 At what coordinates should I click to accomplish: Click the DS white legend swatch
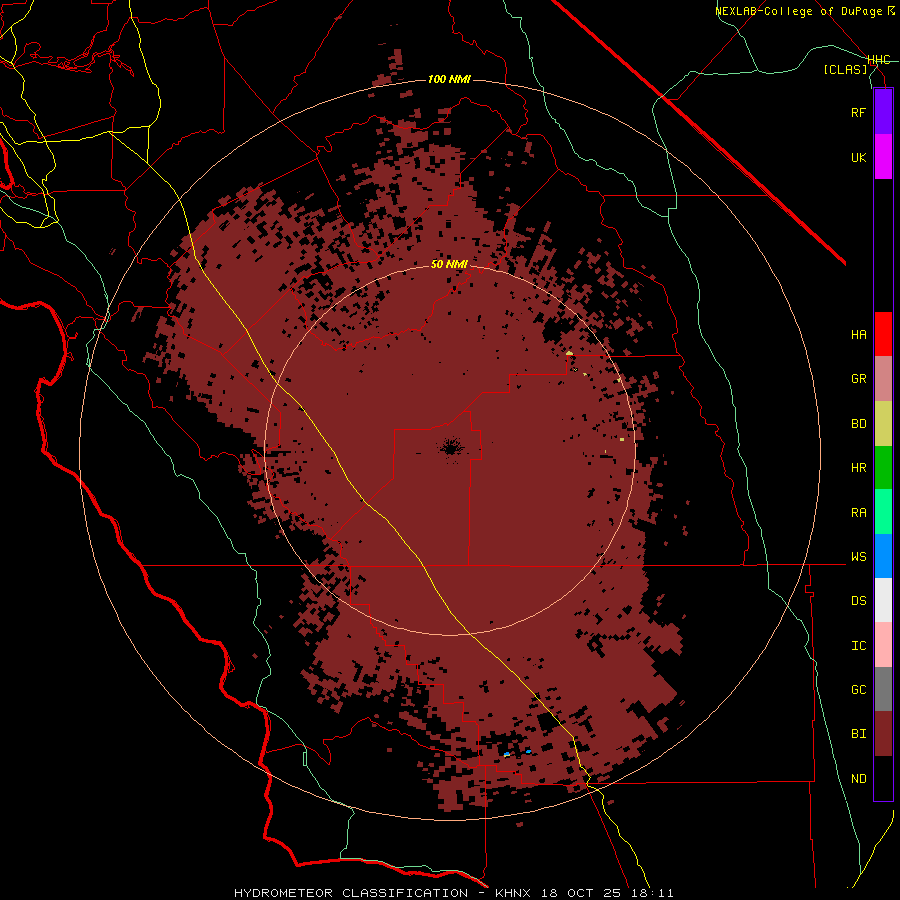883,600
